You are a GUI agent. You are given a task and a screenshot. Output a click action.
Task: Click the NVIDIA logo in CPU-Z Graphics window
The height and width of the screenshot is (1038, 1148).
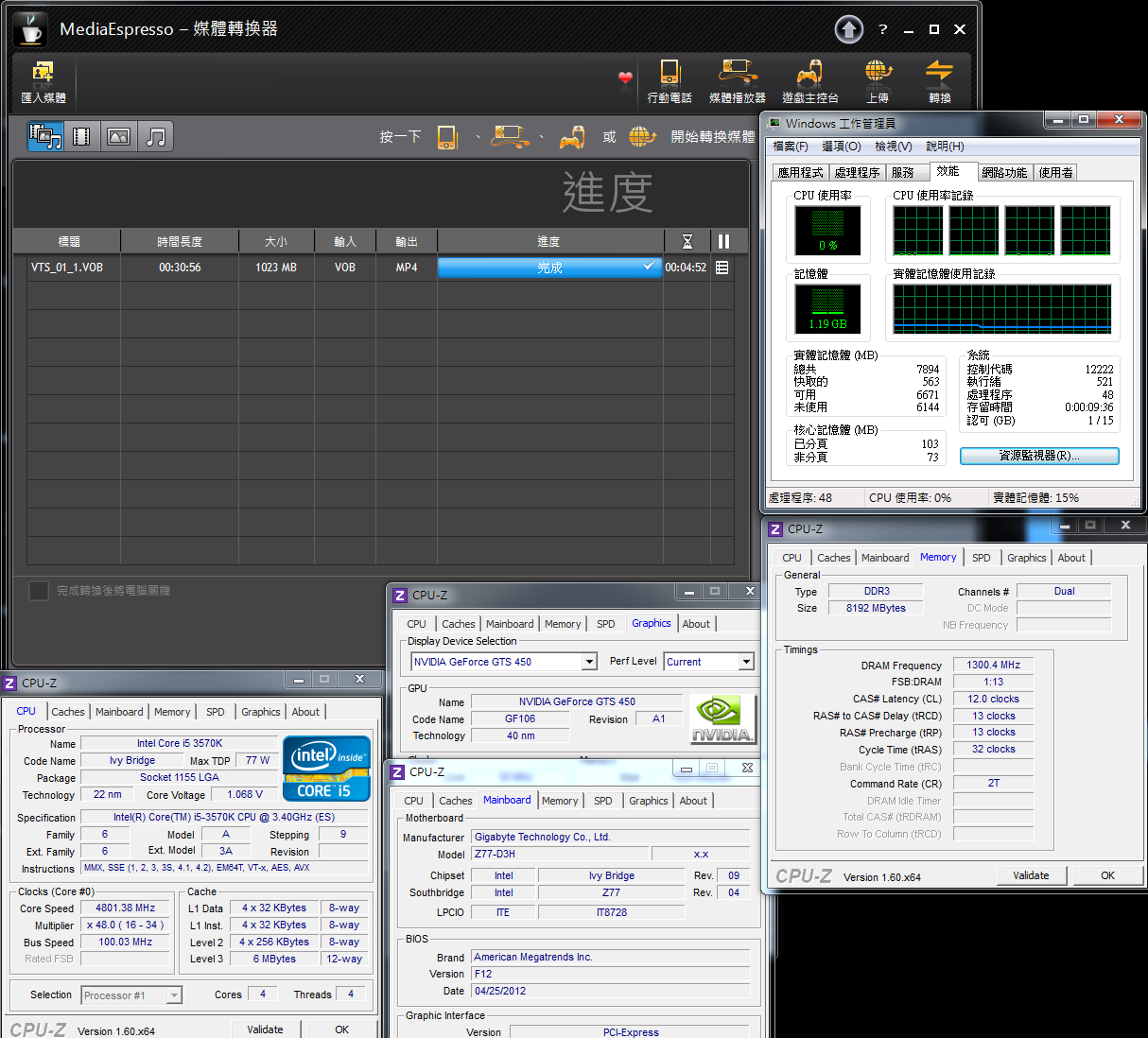[x=722, y=719]
